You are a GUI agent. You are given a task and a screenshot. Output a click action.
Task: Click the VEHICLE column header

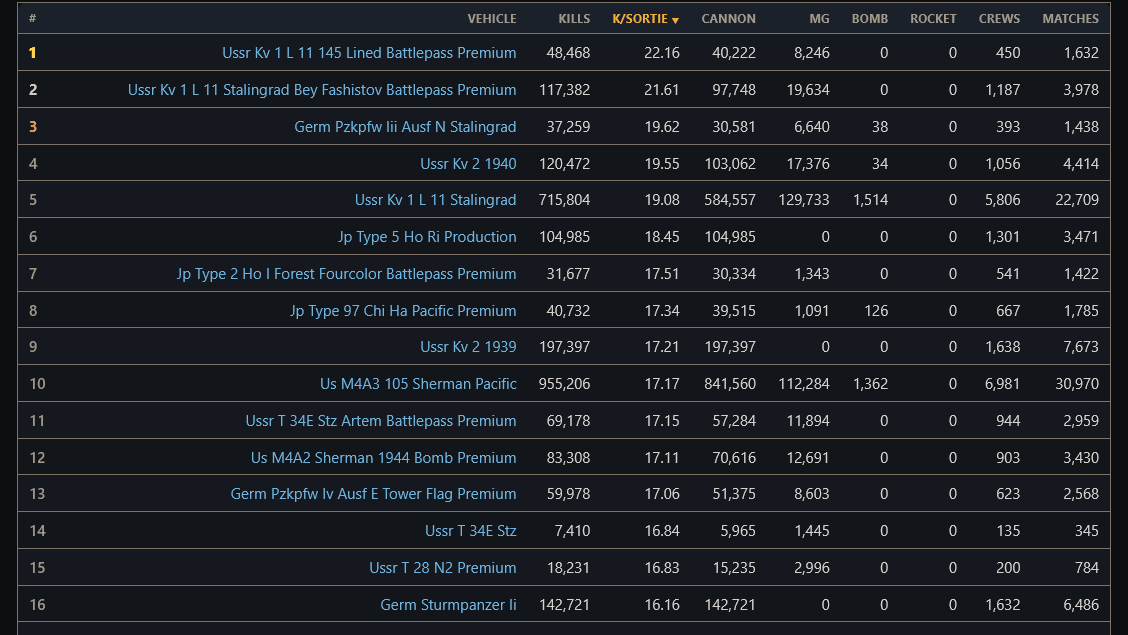(x=492, y=19)
